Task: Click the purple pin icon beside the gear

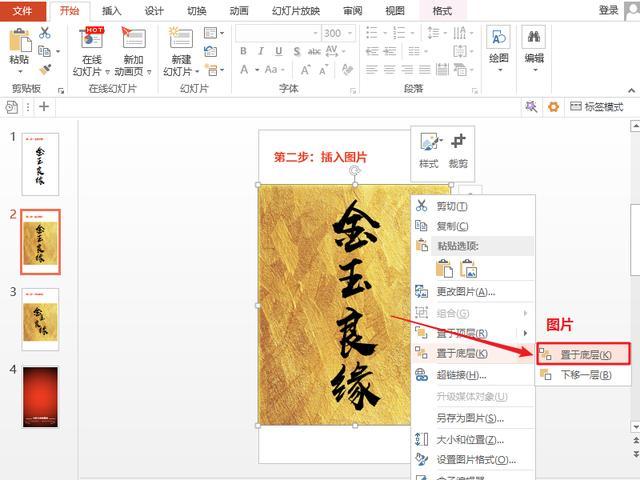Action: pyautogui.click(x=531, y=107)
